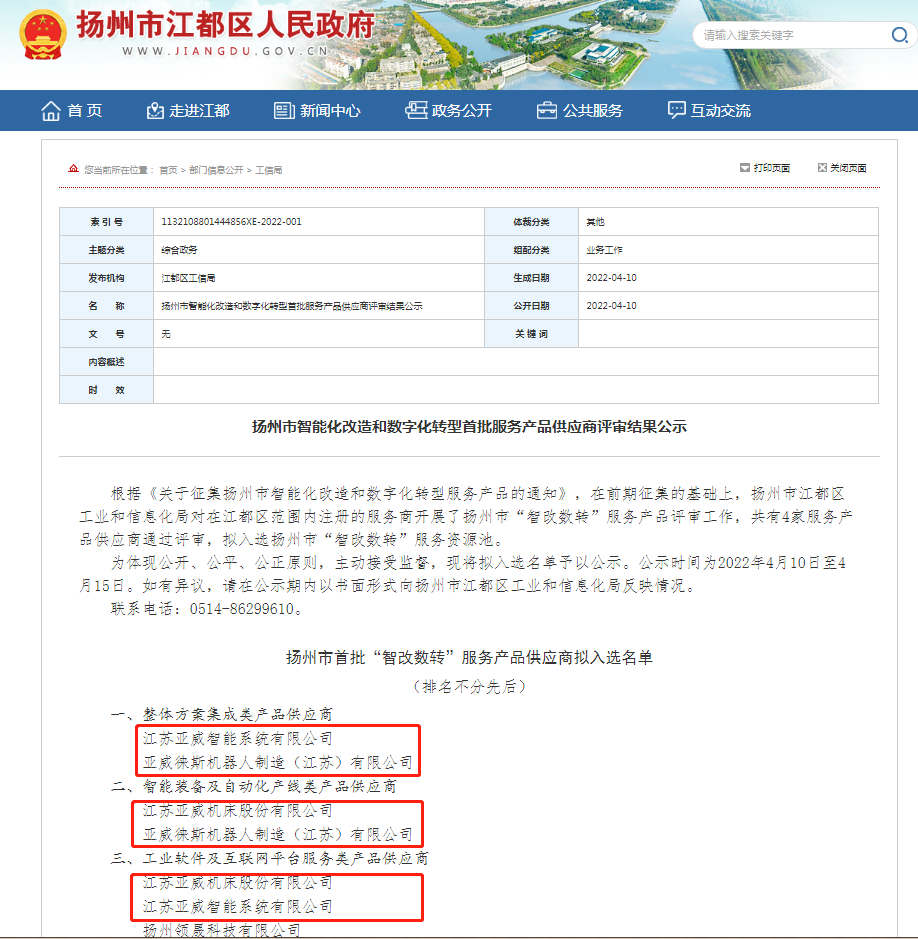This screenshot has width=918, height=939.
Task: Click the national emblem logo
Action: pyautogui.click(x=42, y=35)
